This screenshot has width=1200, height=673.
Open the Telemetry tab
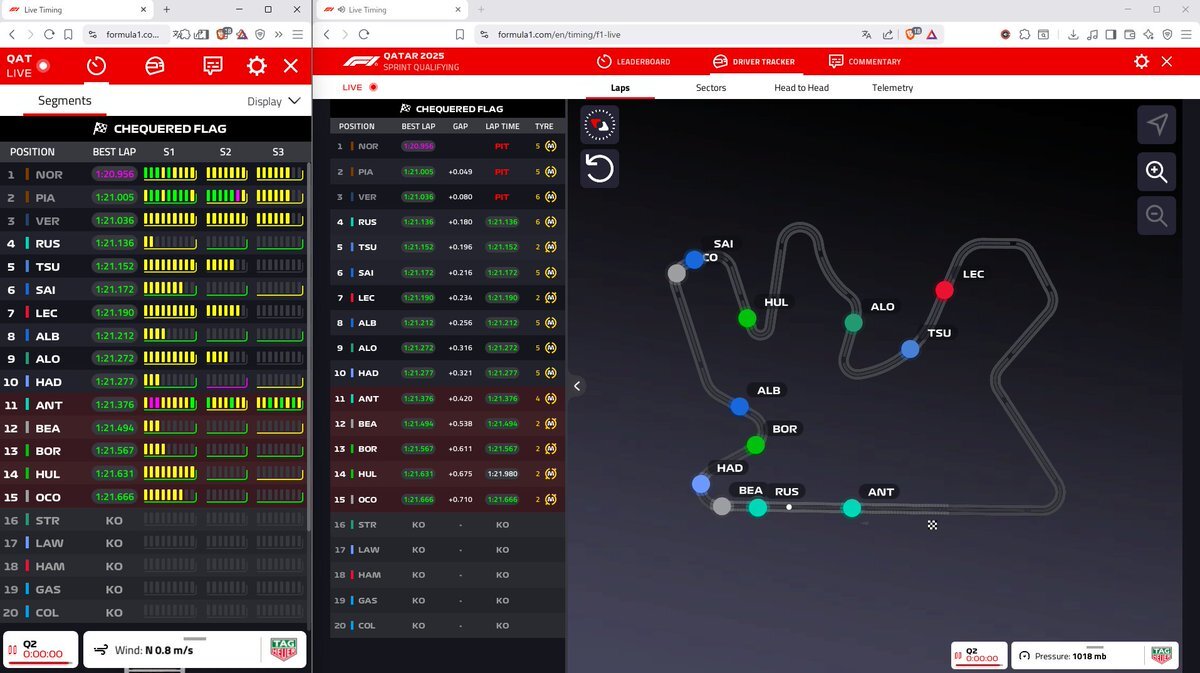click(892, 88)
